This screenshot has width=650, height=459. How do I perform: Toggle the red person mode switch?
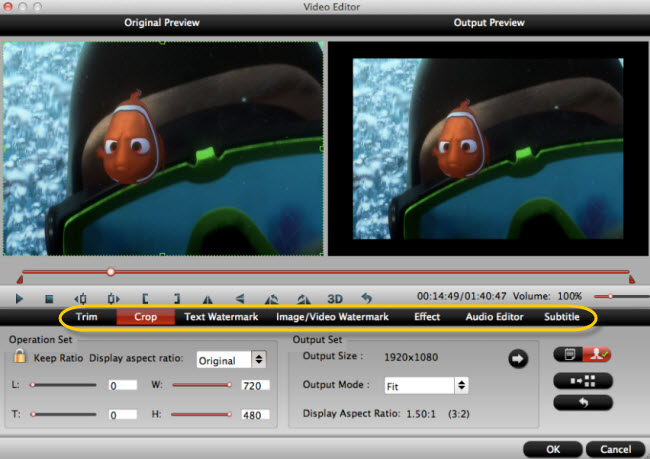click(x=597, y=355)
